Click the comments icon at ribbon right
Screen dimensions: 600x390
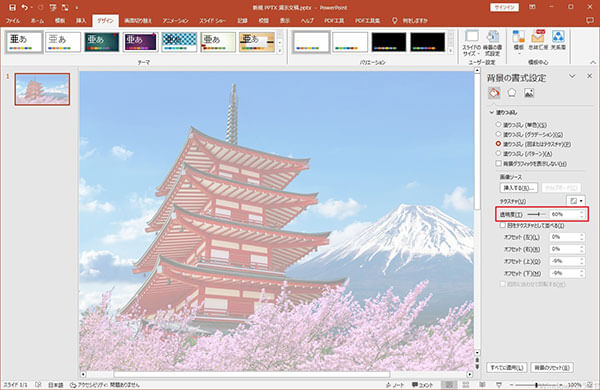pos(590,20)
